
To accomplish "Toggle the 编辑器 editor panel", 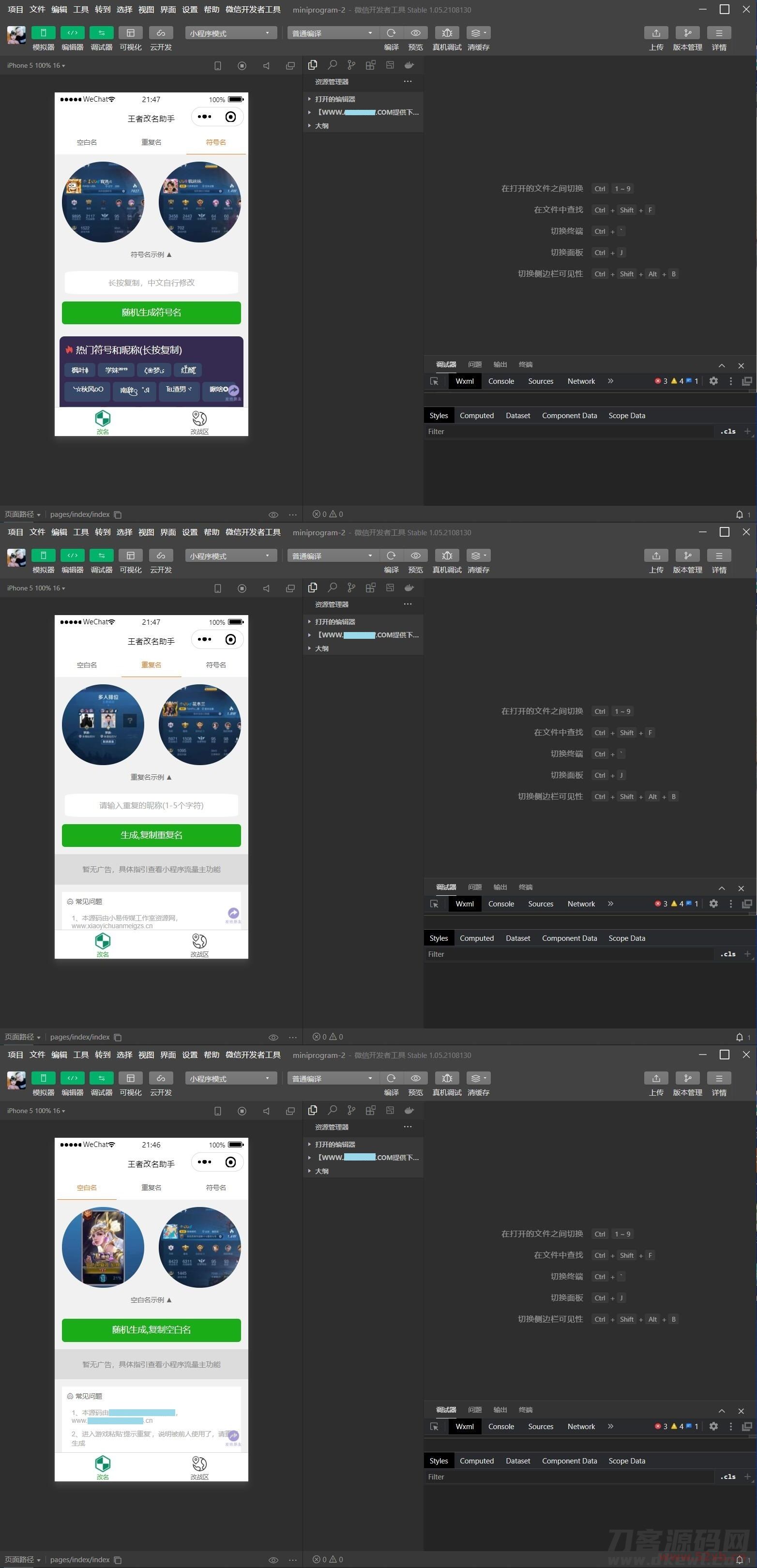I will coord(73,33).
